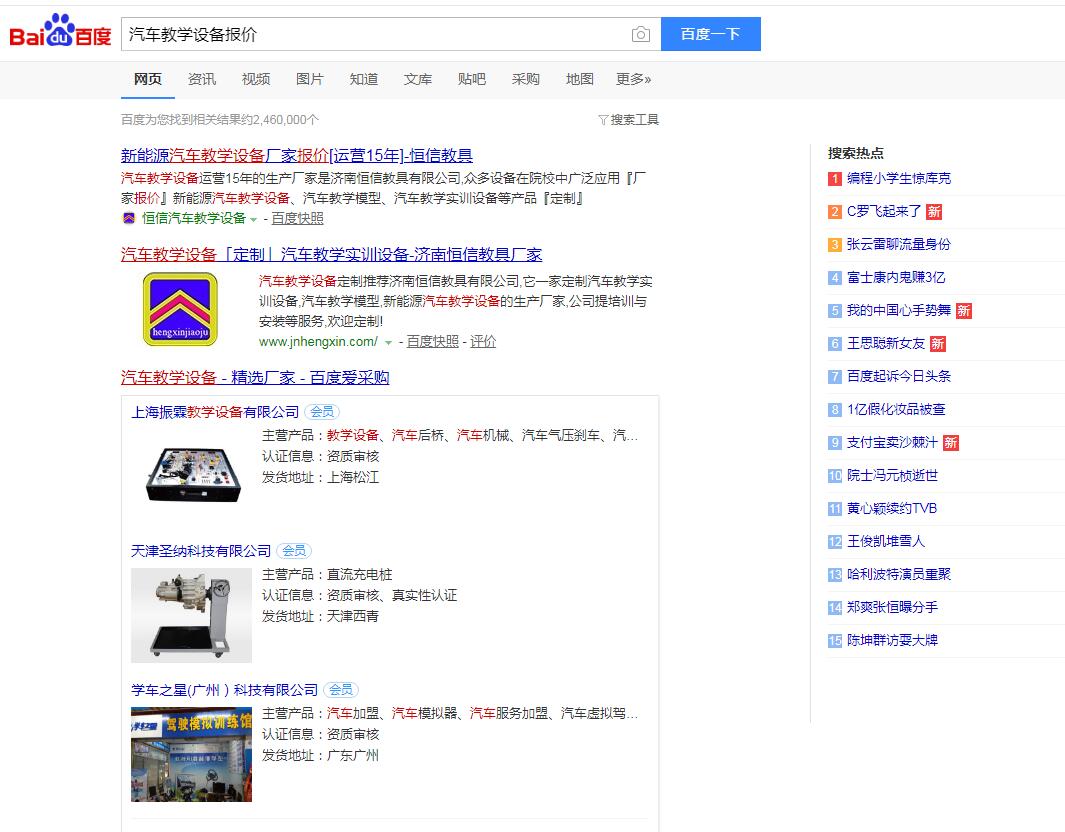1065x832 pixels.
Task: Open 汽车教学设备 - 精选厂家 - 百度爱采购 result
Action: click(x=255, y=378)
